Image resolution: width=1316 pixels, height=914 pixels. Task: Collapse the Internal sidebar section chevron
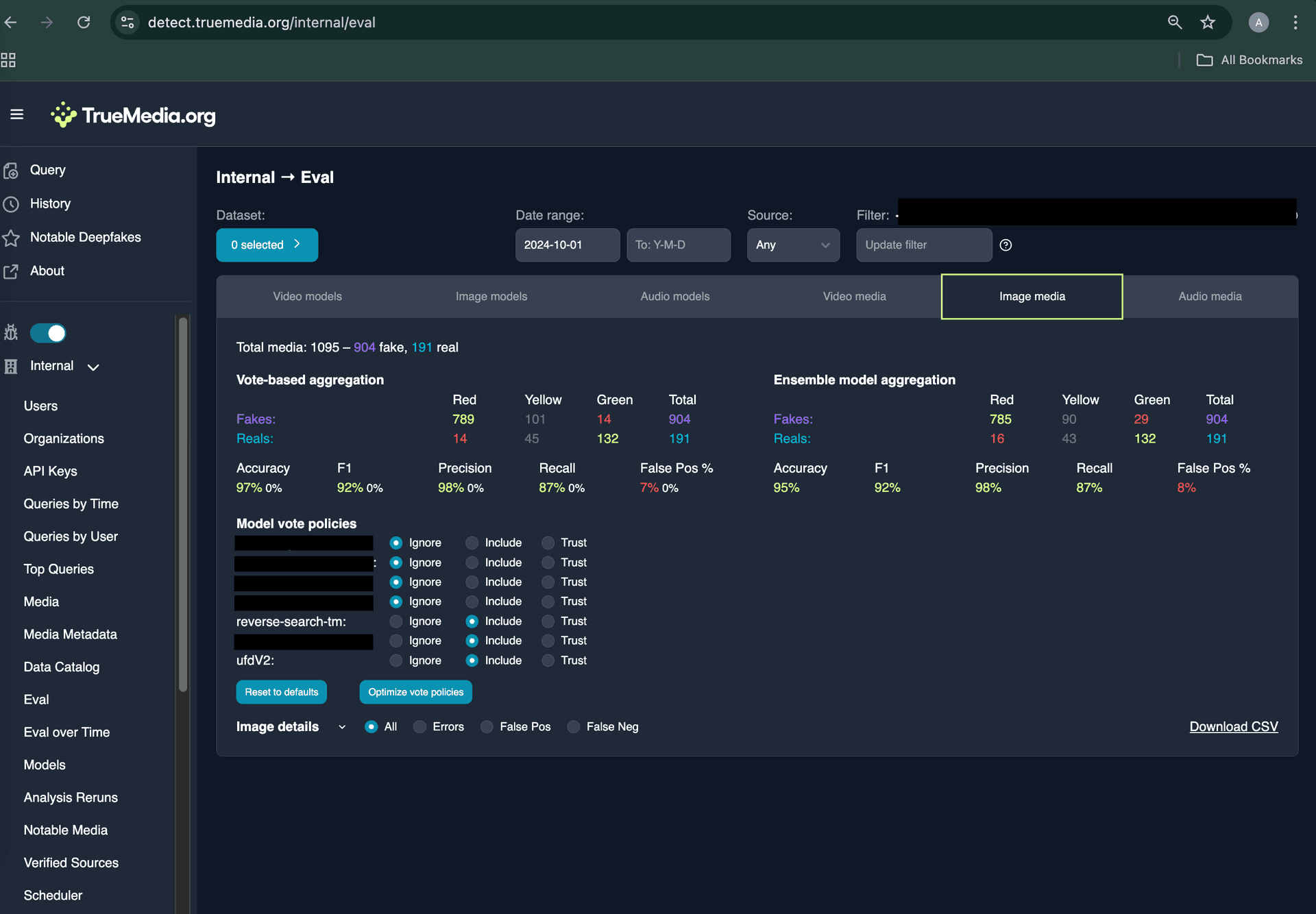pos(93,367)
